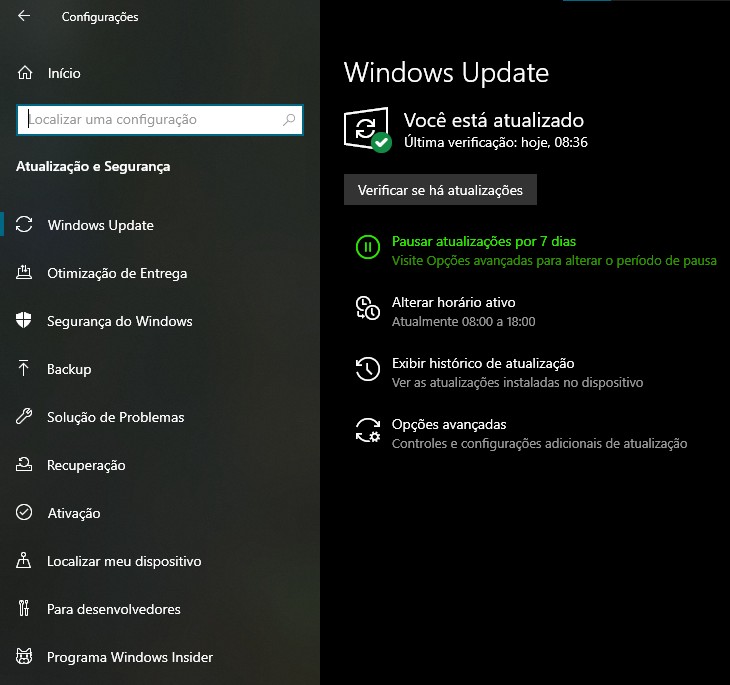Go to Início home label
This screenshot has width=730, height=685.
click(x=64, y=73)
